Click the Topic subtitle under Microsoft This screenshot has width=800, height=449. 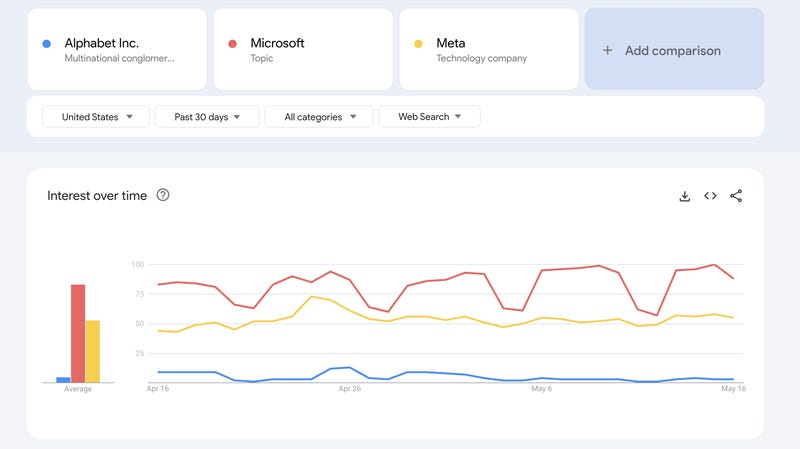coord(262,58)
